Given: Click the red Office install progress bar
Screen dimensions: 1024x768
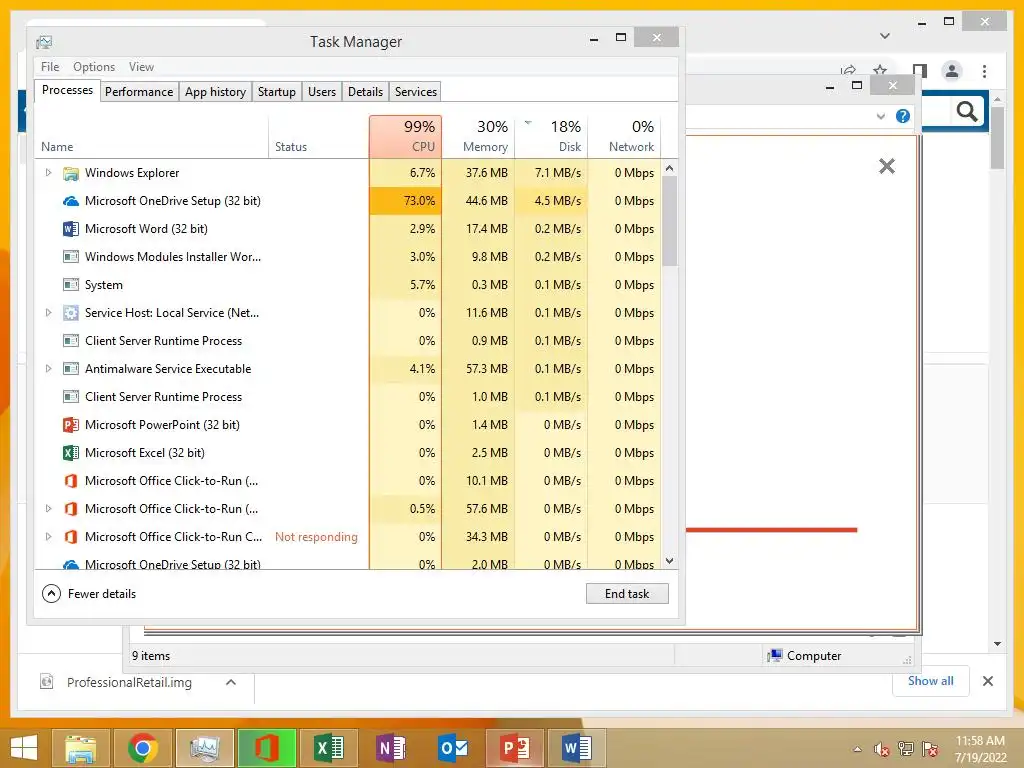Looking at the screenshot, I should pyautogui.click(x=771, y=530).
